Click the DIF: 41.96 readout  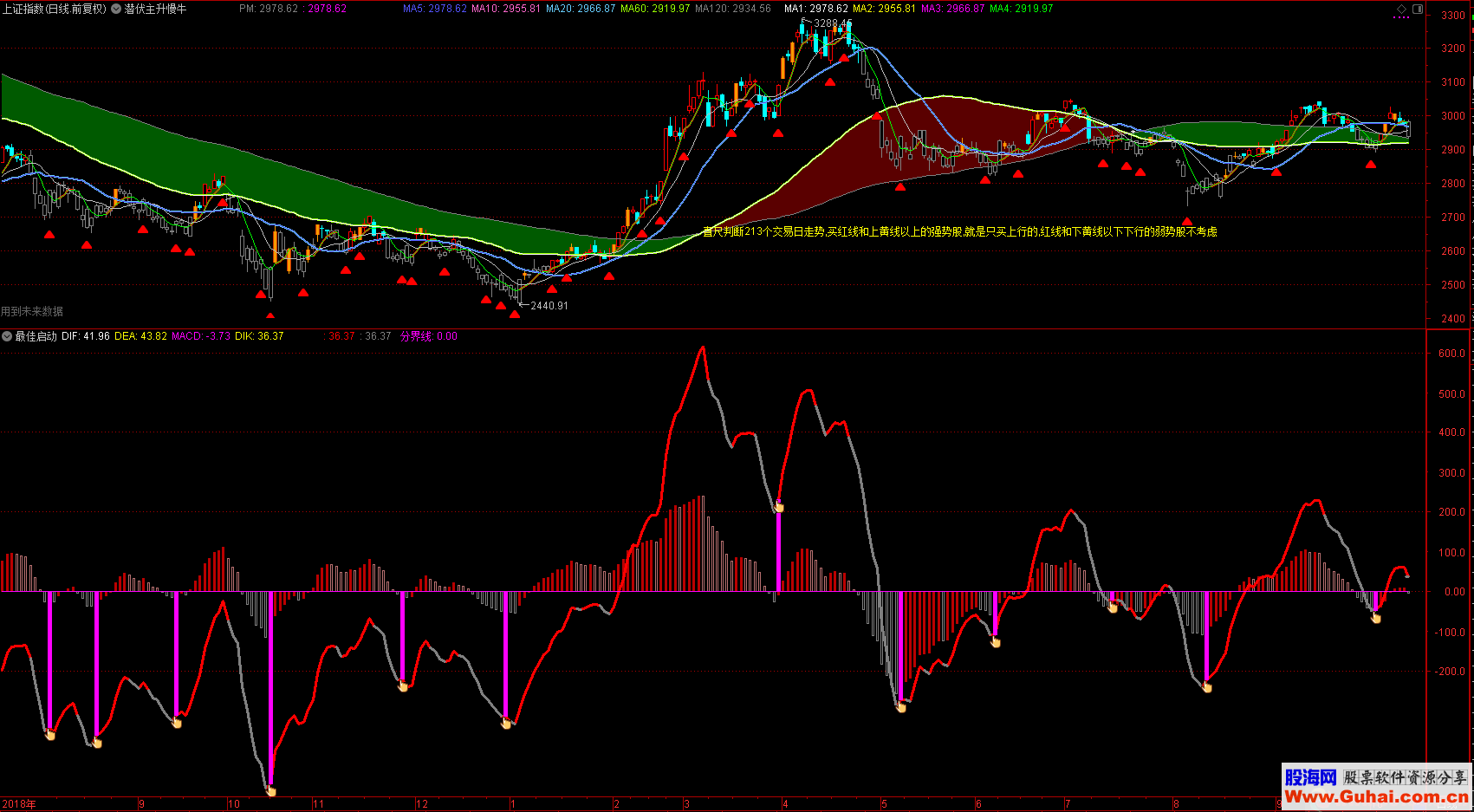click(x=86, y=336)
